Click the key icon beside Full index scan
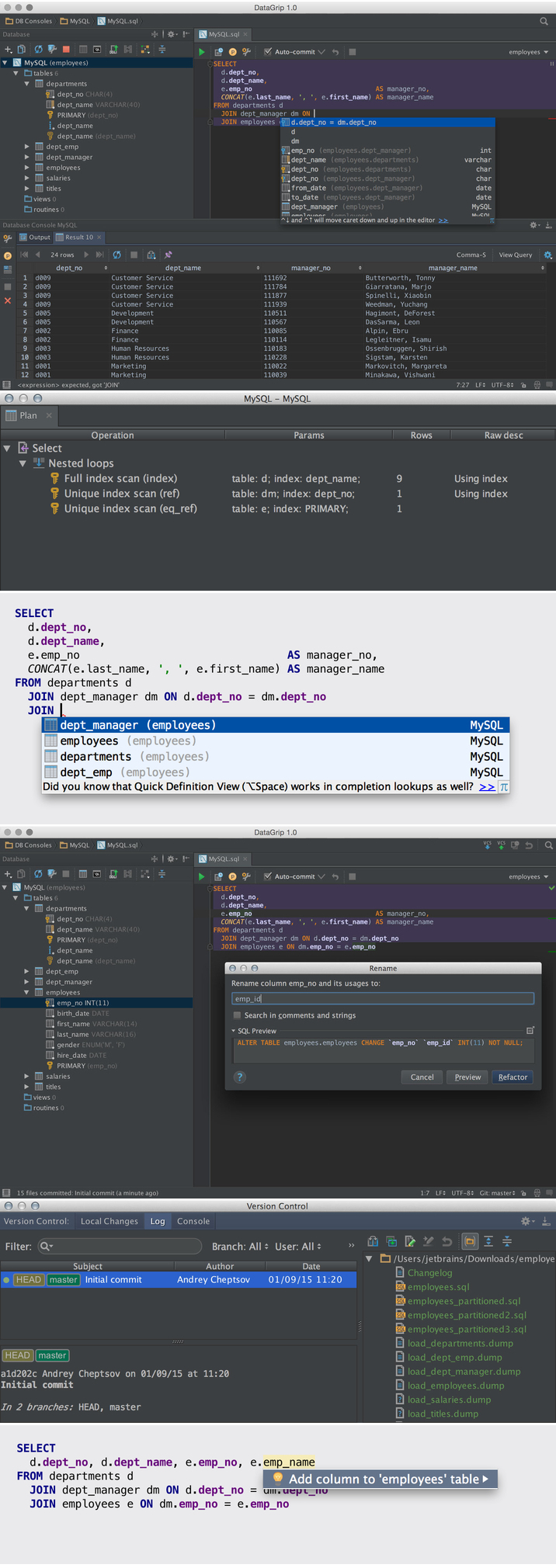This screenshot has height=1568, width=556. click(54, 479)
